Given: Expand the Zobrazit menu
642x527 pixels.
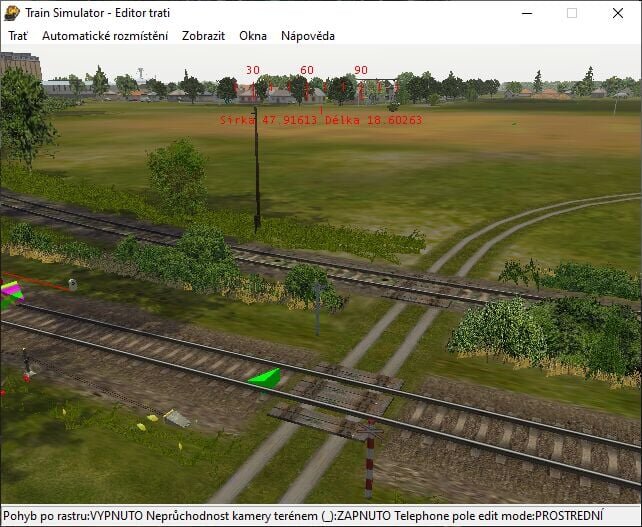Looking at the screenshot, I should pyautogui.click(x=203, y=35).
